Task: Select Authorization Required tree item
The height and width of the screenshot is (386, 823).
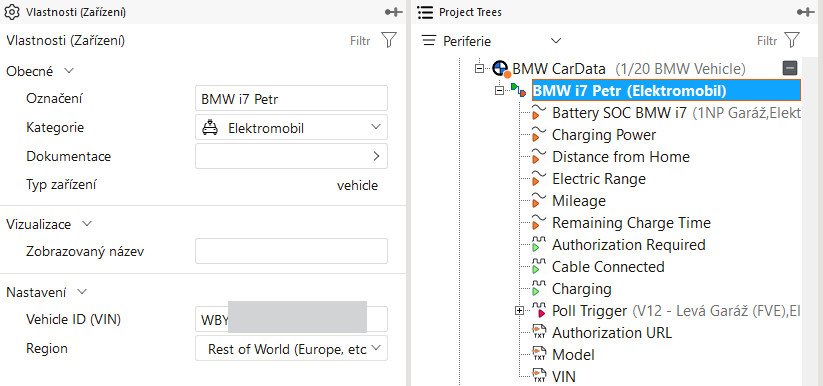Action: (629, 245)
